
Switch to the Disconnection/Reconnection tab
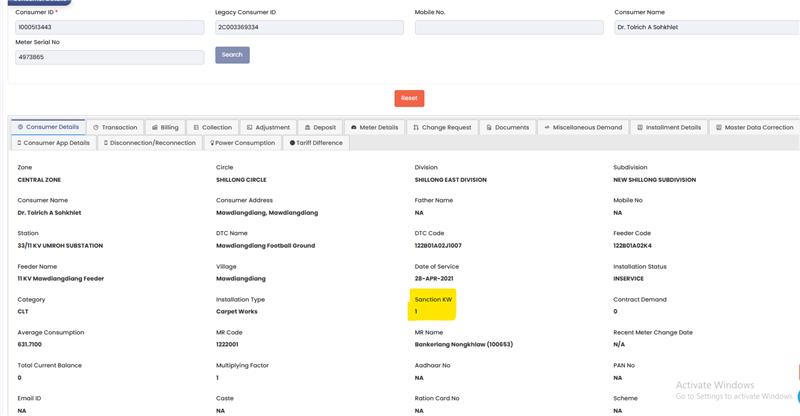tap(150, 143)
